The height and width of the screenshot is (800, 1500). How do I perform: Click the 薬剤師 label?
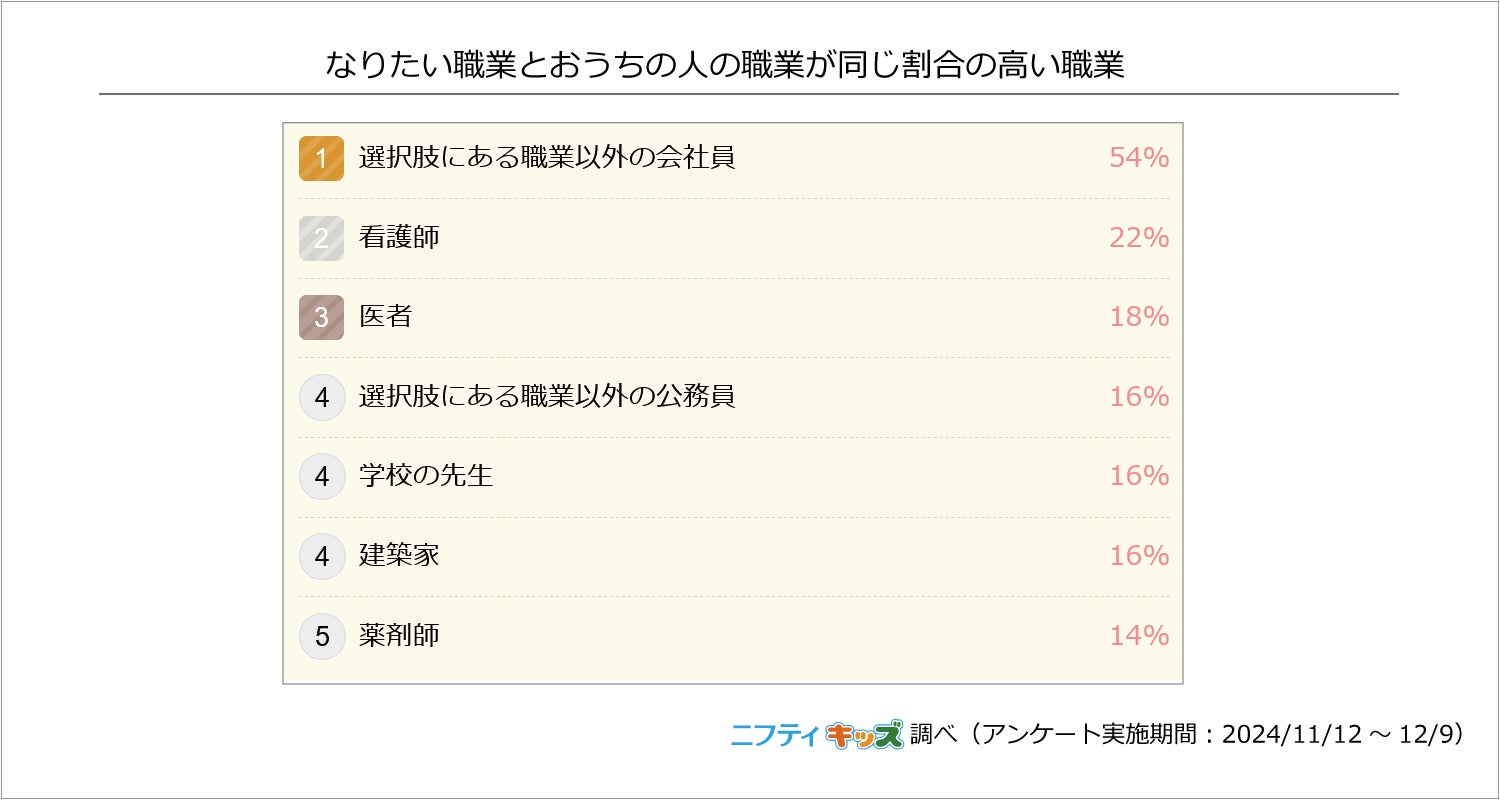point(399,636)
